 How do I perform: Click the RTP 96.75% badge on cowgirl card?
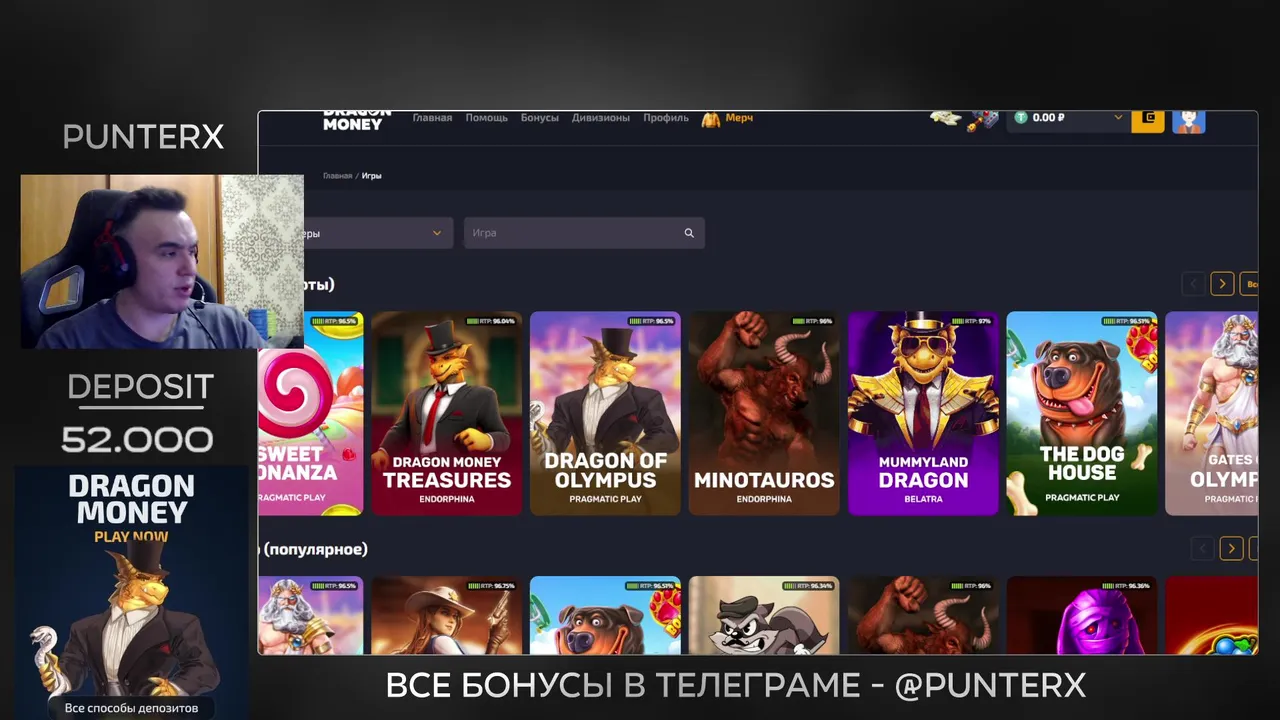[x=490, y=586]
